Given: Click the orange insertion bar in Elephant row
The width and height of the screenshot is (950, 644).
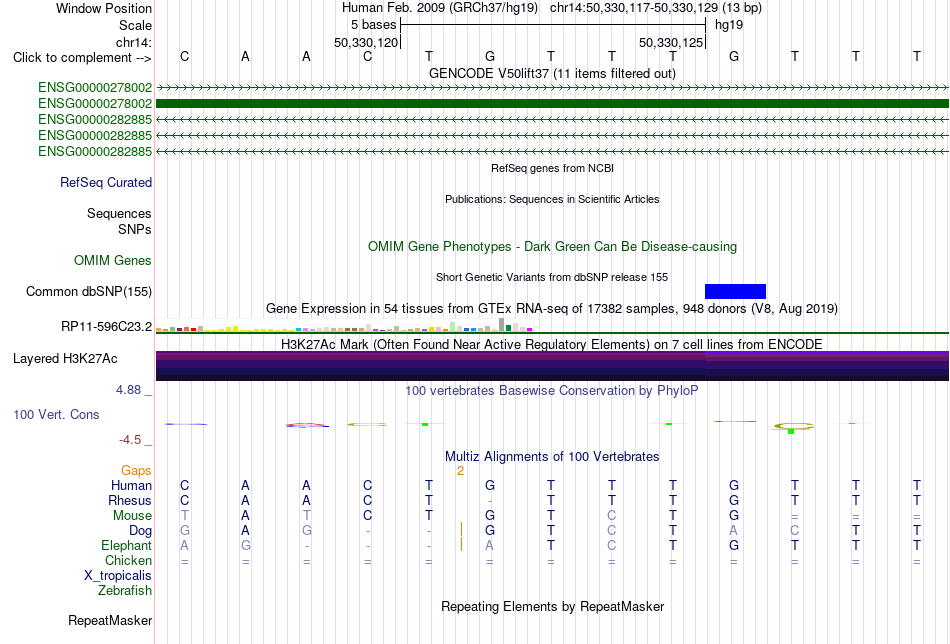Looking at the screenshot, I should click(461, 544).
